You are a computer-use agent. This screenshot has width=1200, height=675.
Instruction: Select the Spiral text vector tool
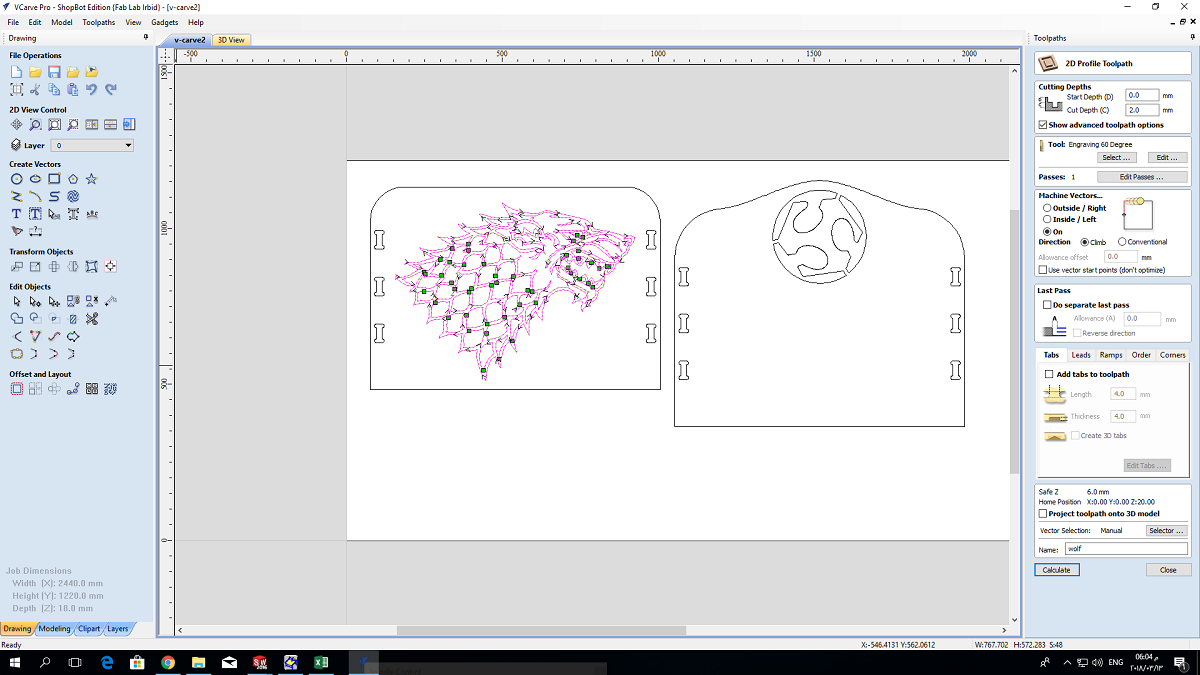(73, 197)
